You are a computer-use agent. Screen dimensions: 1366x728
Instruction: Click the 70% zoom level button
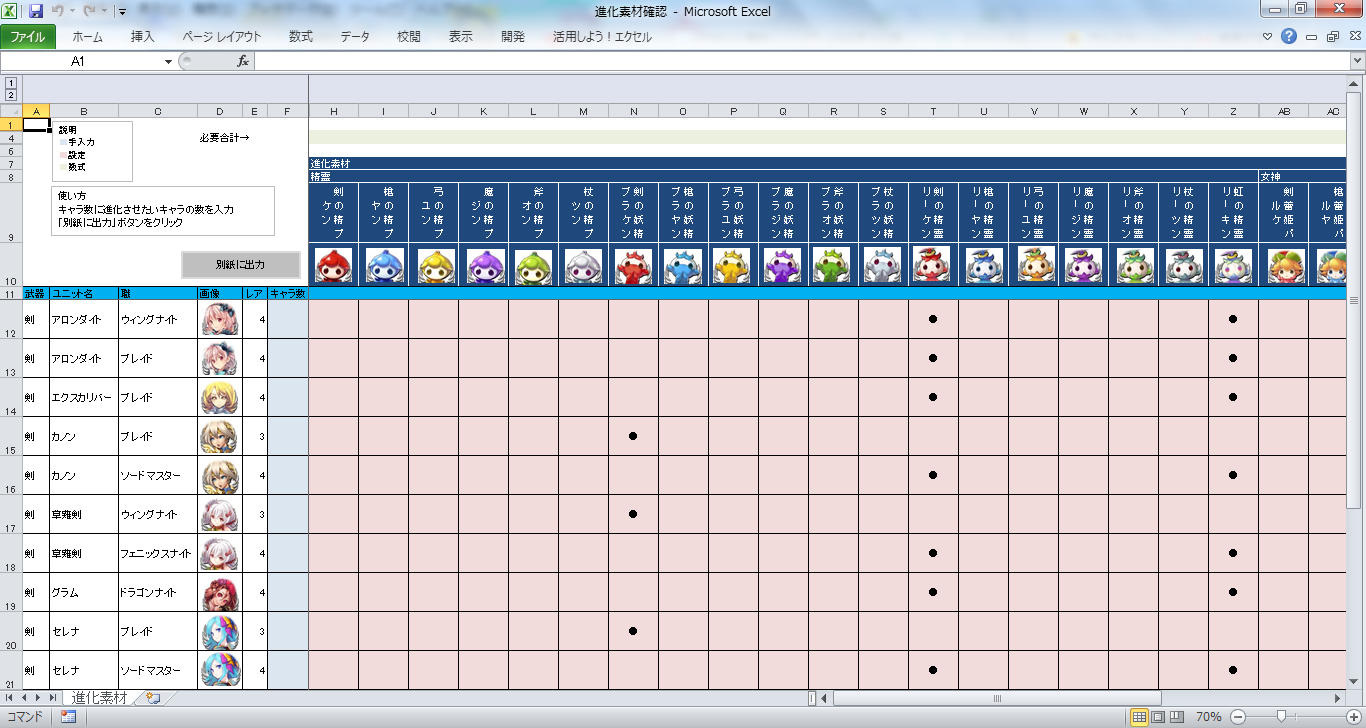[1209, 717]
